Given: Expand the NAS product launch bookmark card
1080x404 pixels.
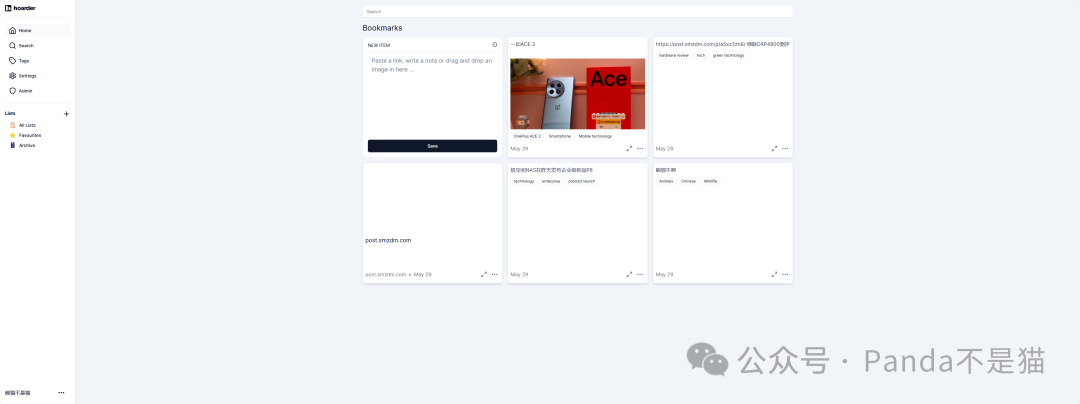Looking at the screenshot, I should pyautogui.click(x=629, y=275).
